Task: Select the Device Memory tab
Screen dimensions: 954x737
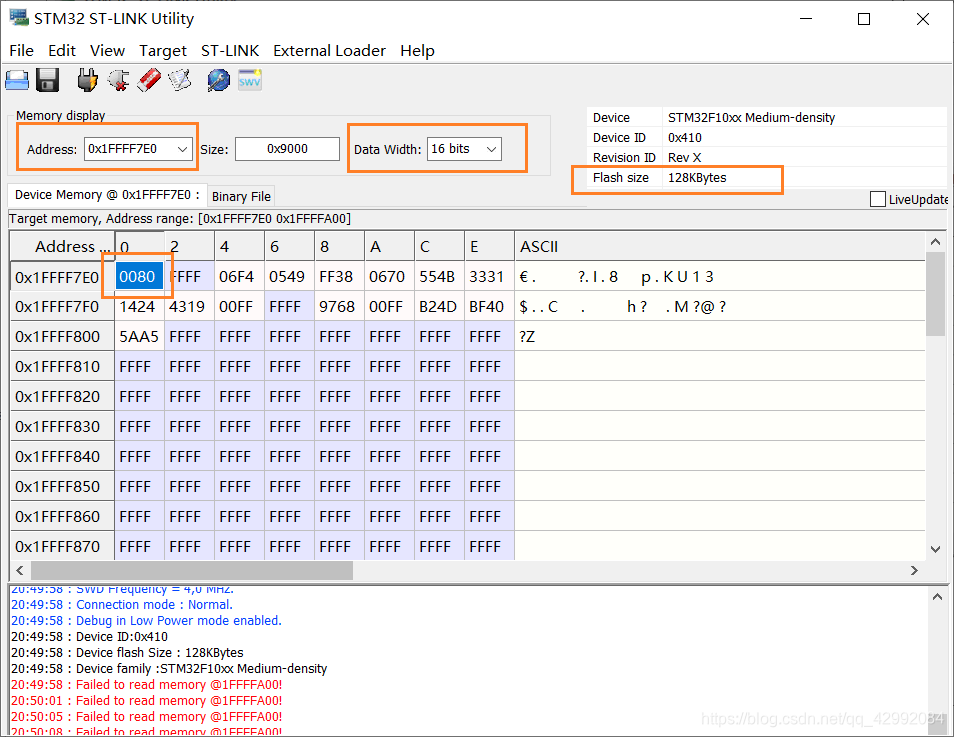Action: 107,195
